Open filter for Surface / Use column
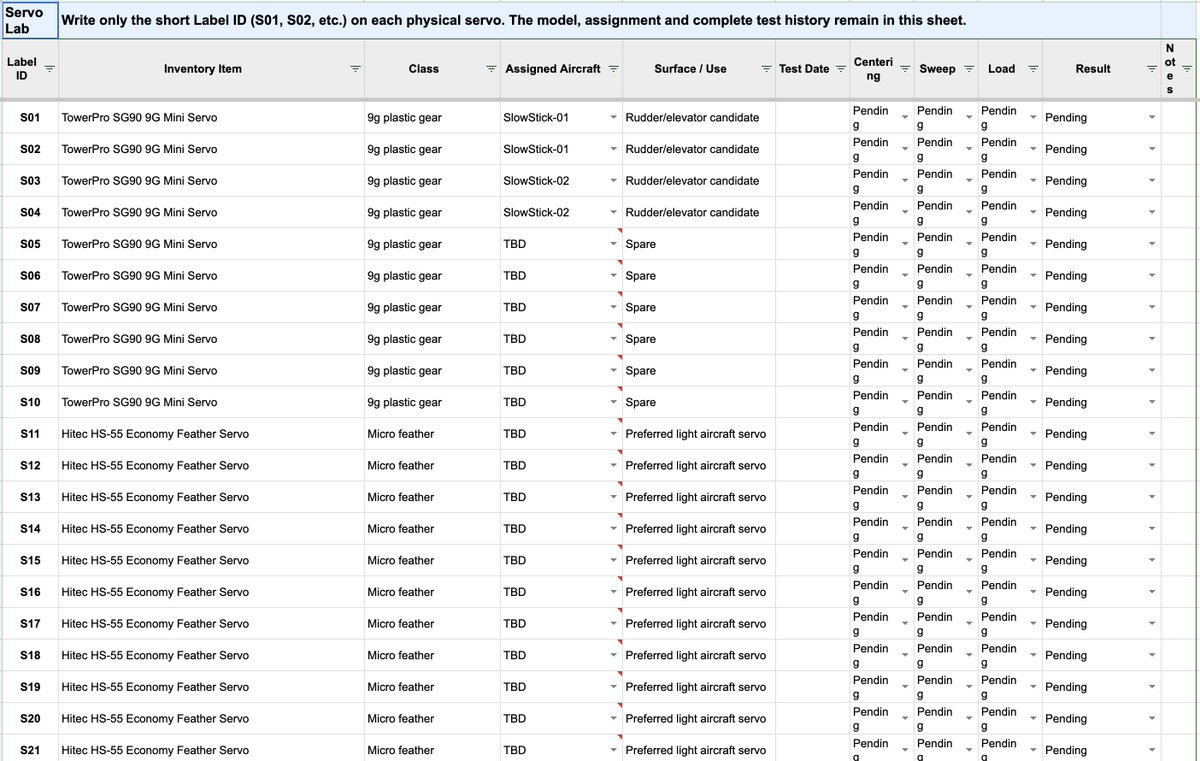This screenshot has height=761, width=1200. (x=766, y=69)
